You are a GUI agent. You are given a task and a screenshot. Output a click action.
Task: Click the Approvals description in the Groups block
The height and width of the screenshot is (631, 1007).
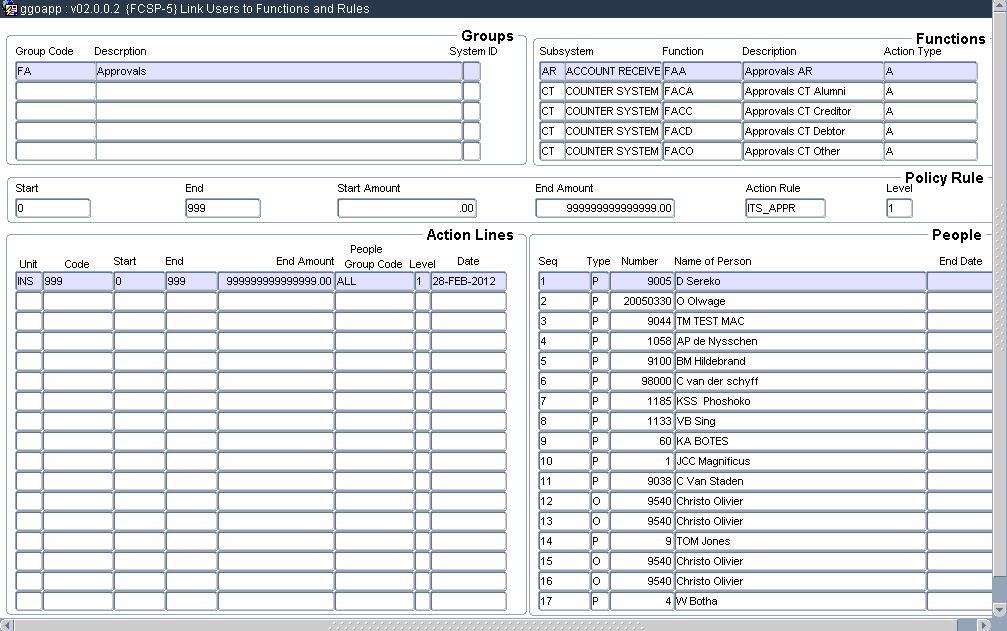(x=278, y=72)
